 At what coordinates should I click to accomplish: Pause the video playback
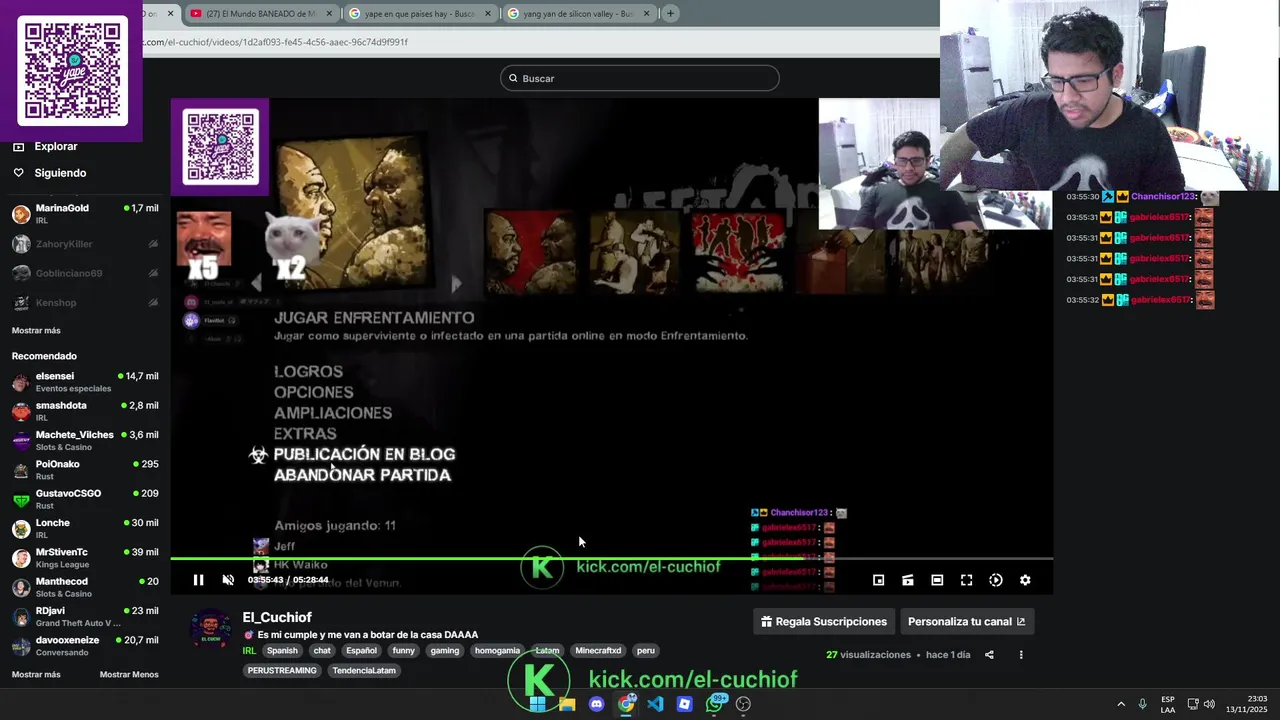click(198, 580)
